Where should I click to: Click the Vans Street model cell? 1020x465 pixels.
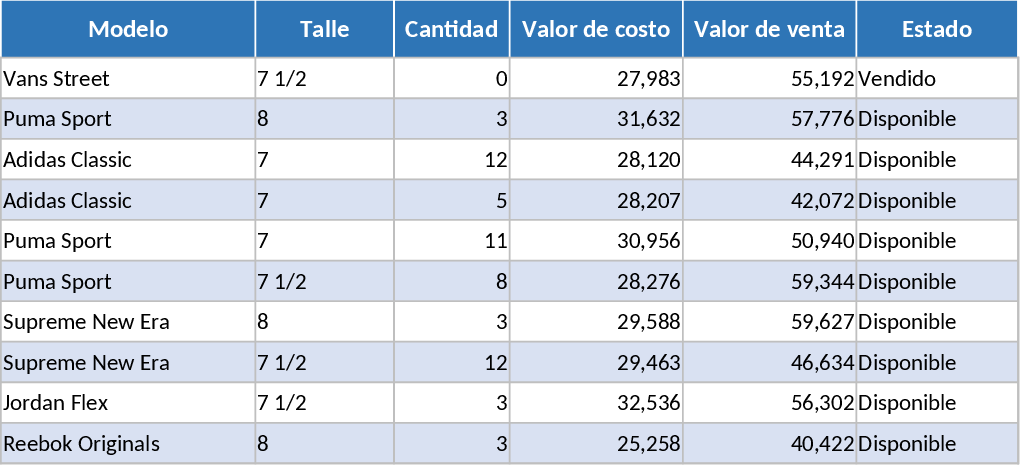57,78
